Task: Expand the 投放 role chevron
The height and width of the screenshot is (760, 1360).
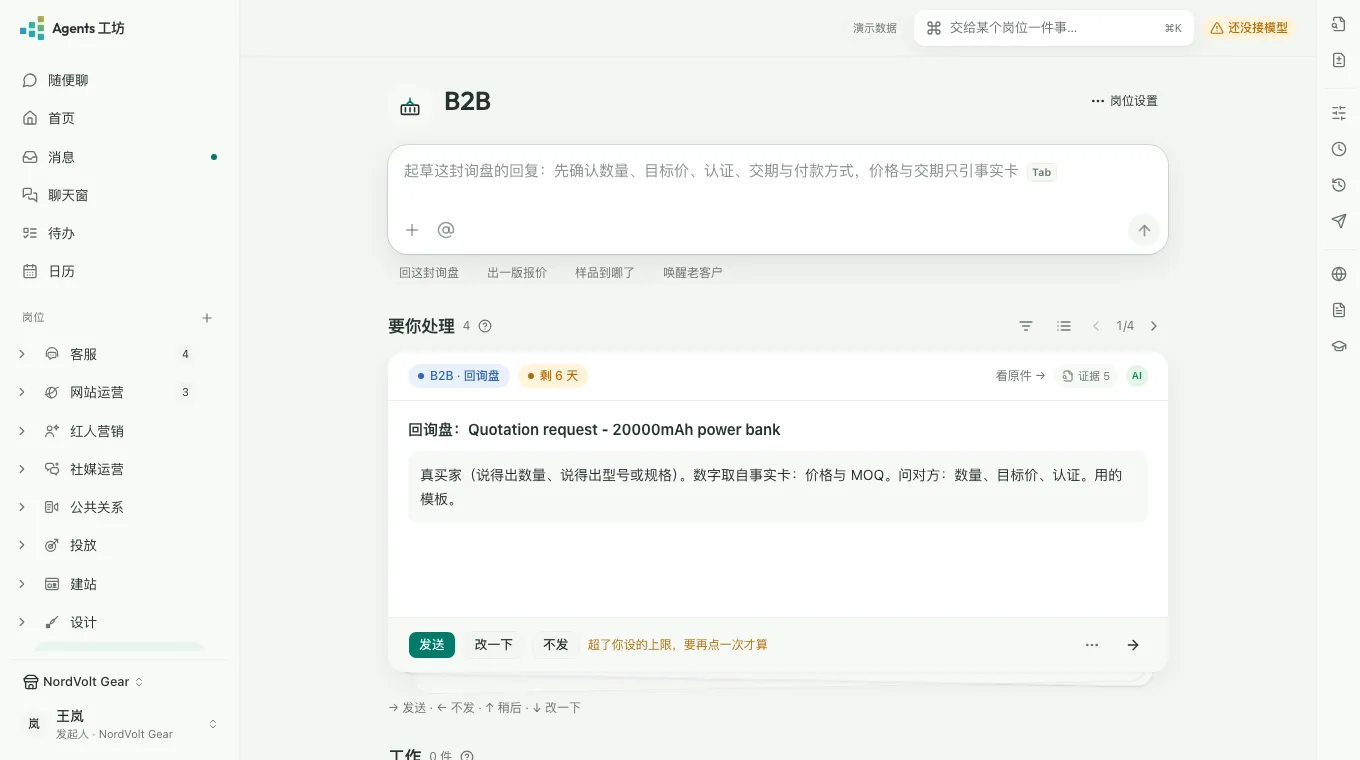Action: (x=22, y=545)
